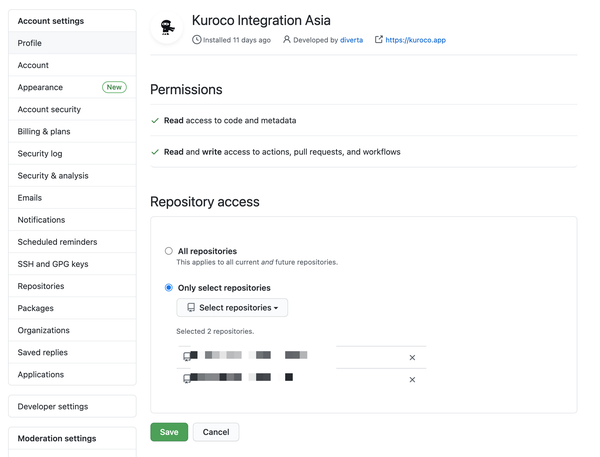Open the Select repositories dropdown

(x=232, y=308)
